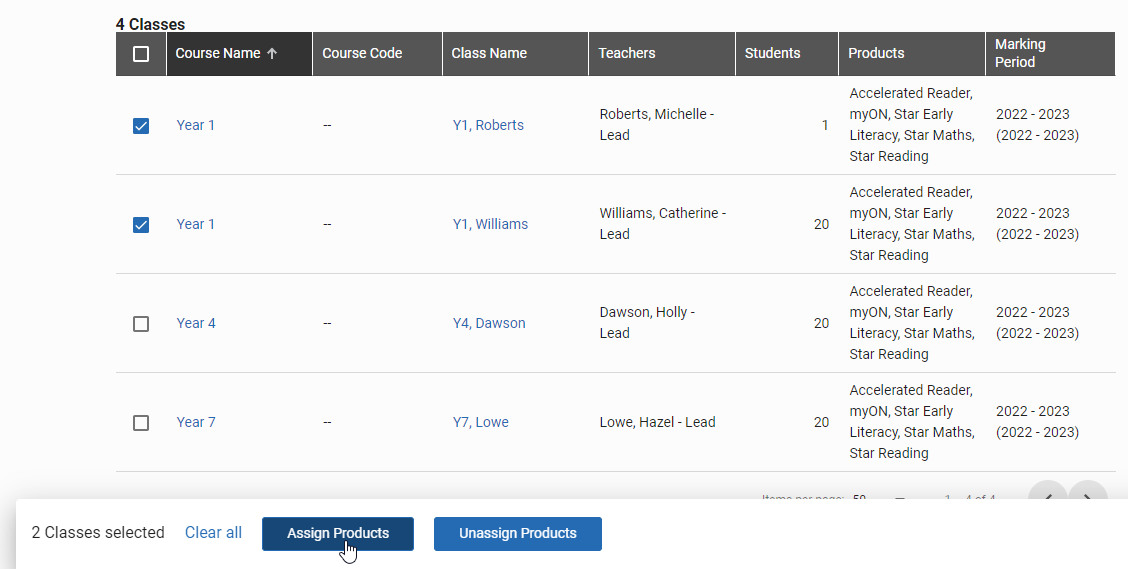
Task: Click 'Dawson, Holly - Lead' teacher cell
Action: click(647, 323)
